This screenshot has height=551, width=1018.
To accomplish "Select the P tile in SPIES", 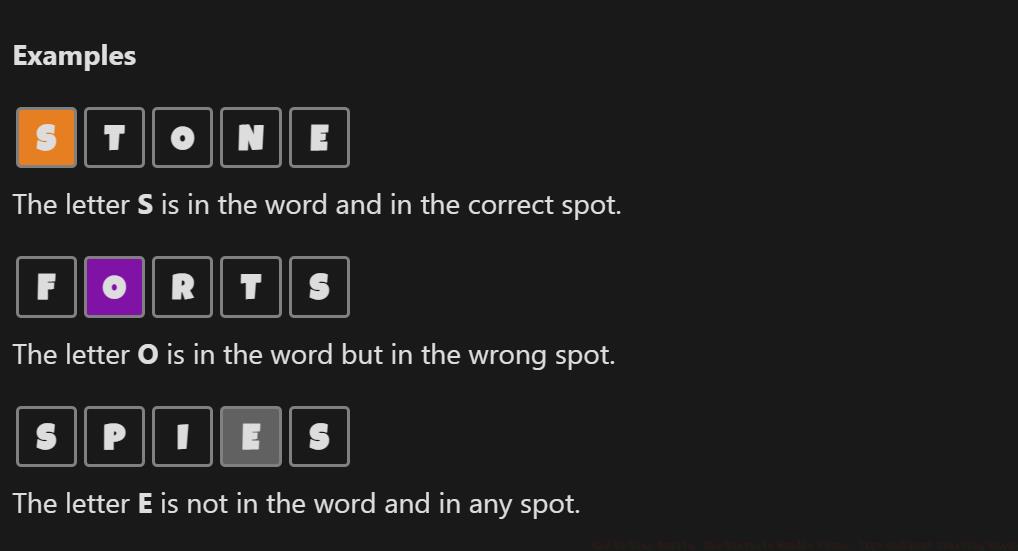I will 114,436.
